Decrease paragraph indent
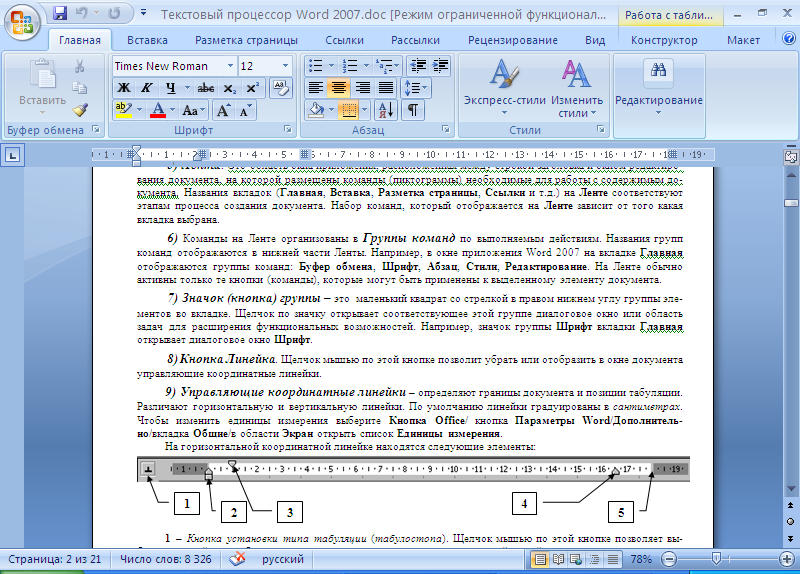Image resolution: width=800 pixels, height=574 pixels. [x=418, y=65]
